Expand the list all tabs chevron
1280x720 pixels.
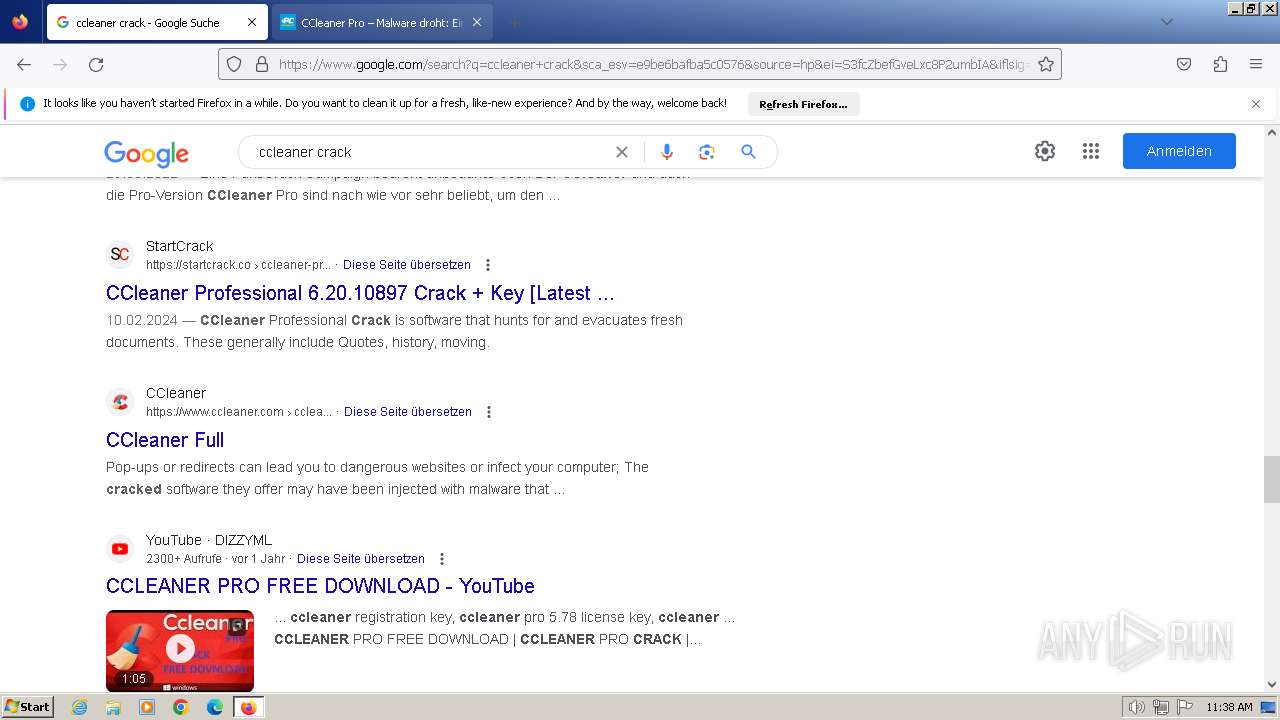[x=1166, y=22]
